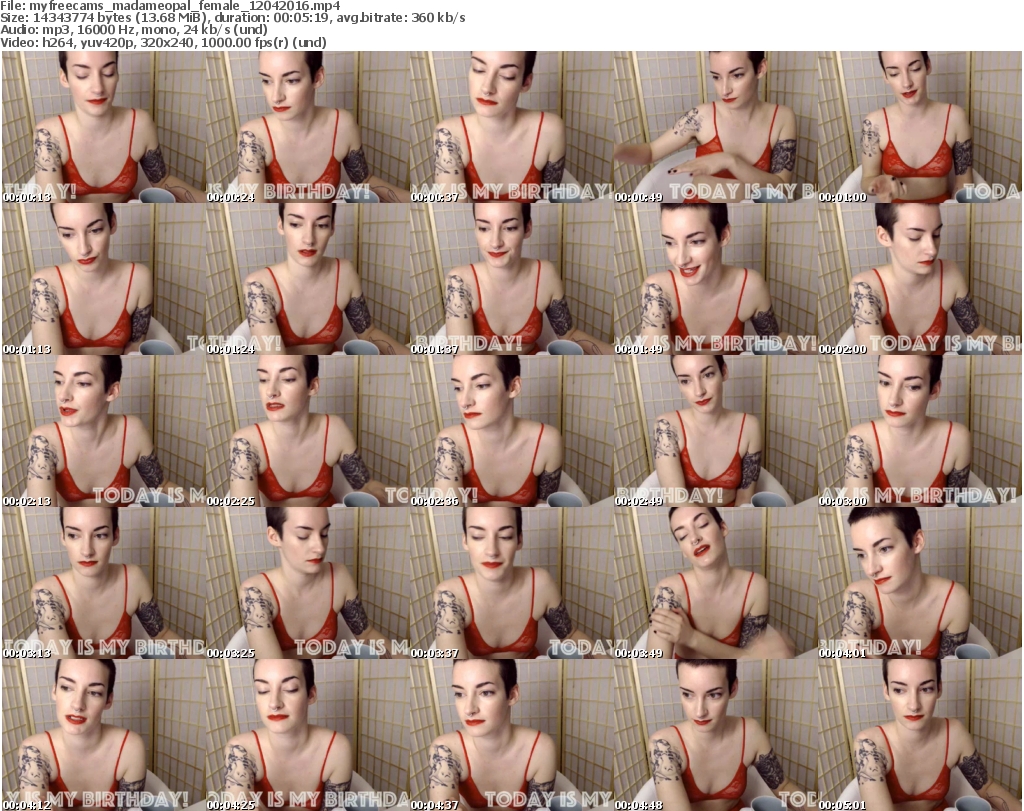Click the frame timestamped 00:01:24
1024x811 pixels.
point(307,279)
